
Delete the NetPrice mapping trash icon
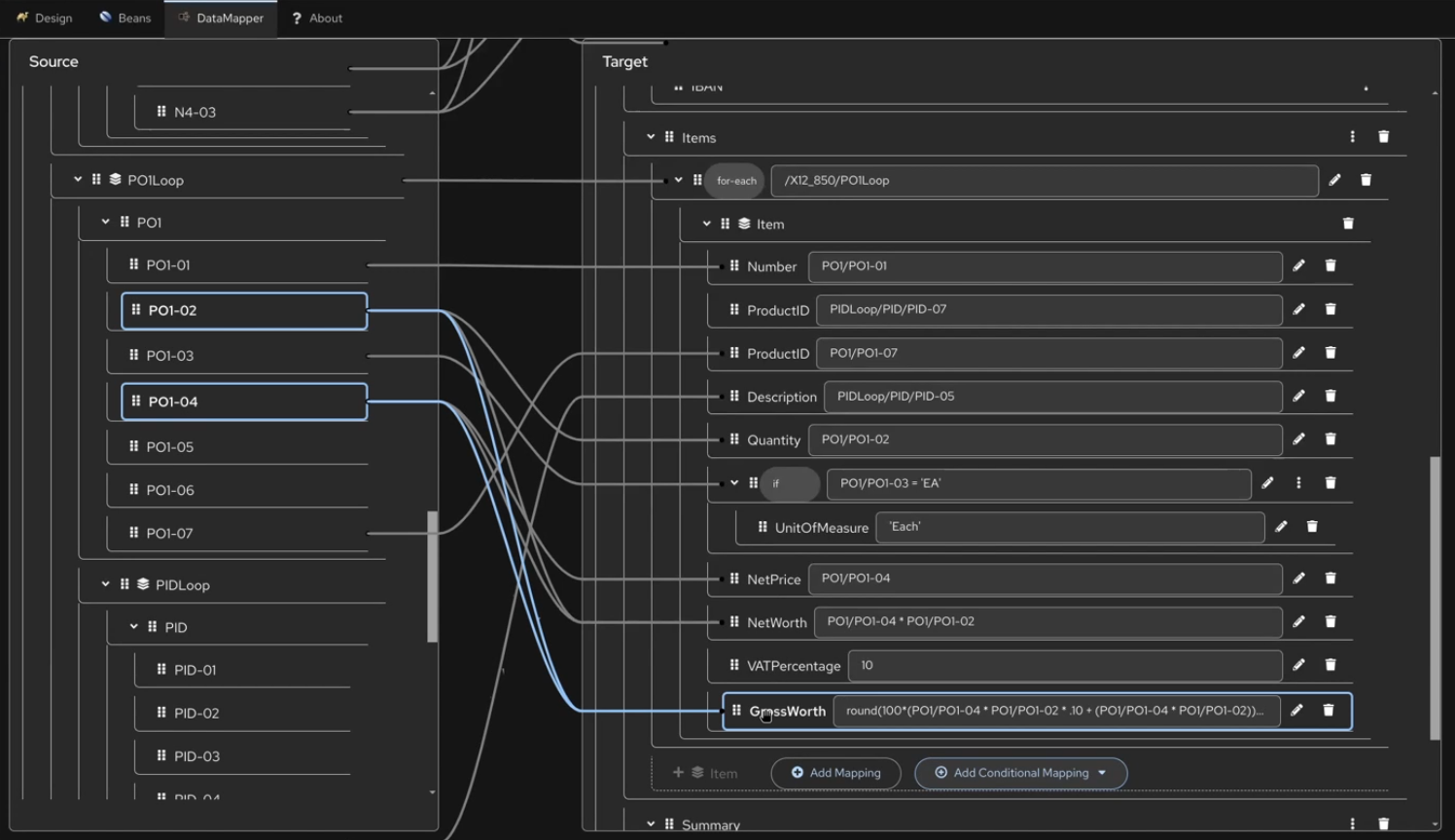point(1331,577)
